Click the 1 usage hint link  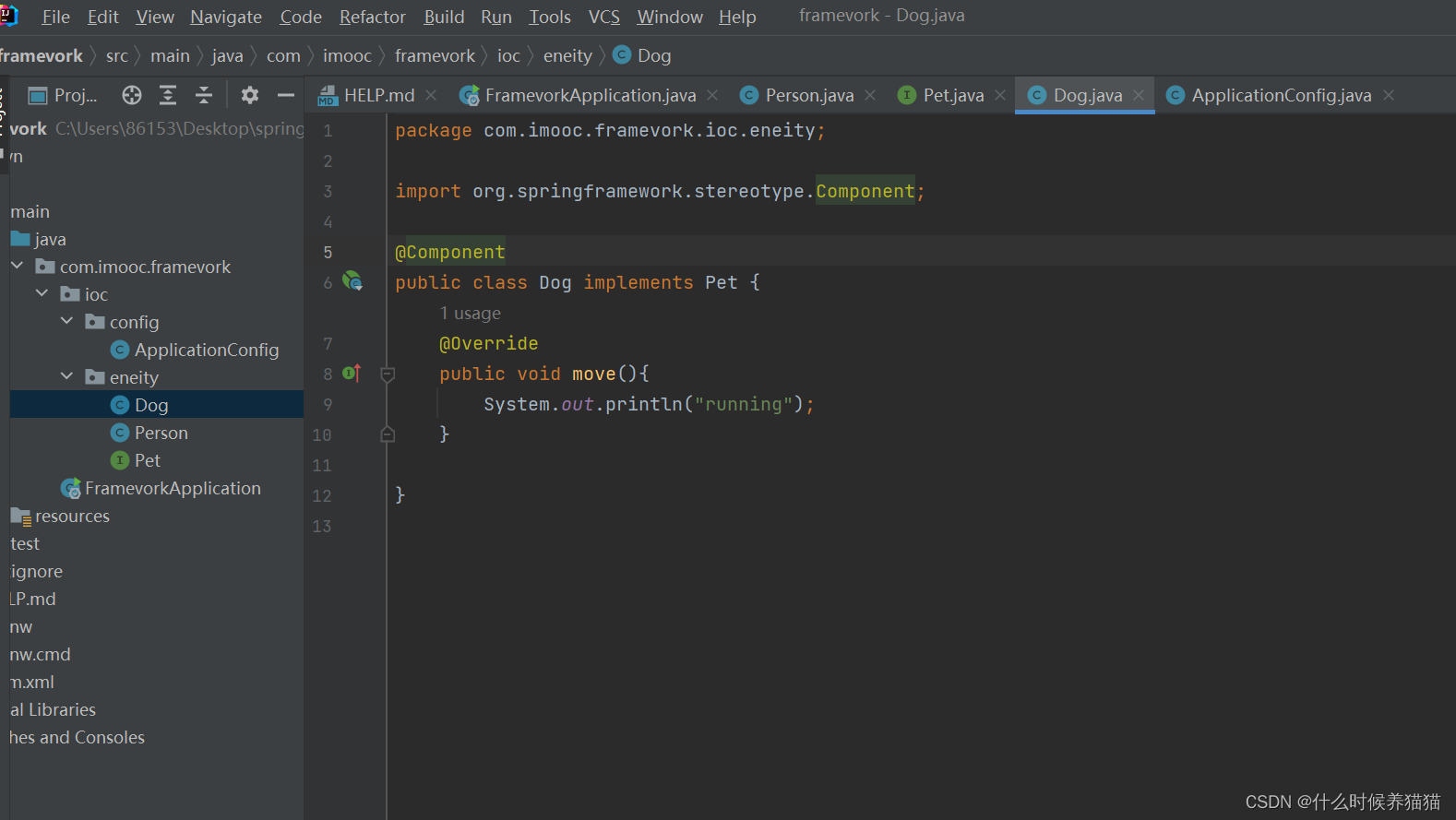[470, 313]
